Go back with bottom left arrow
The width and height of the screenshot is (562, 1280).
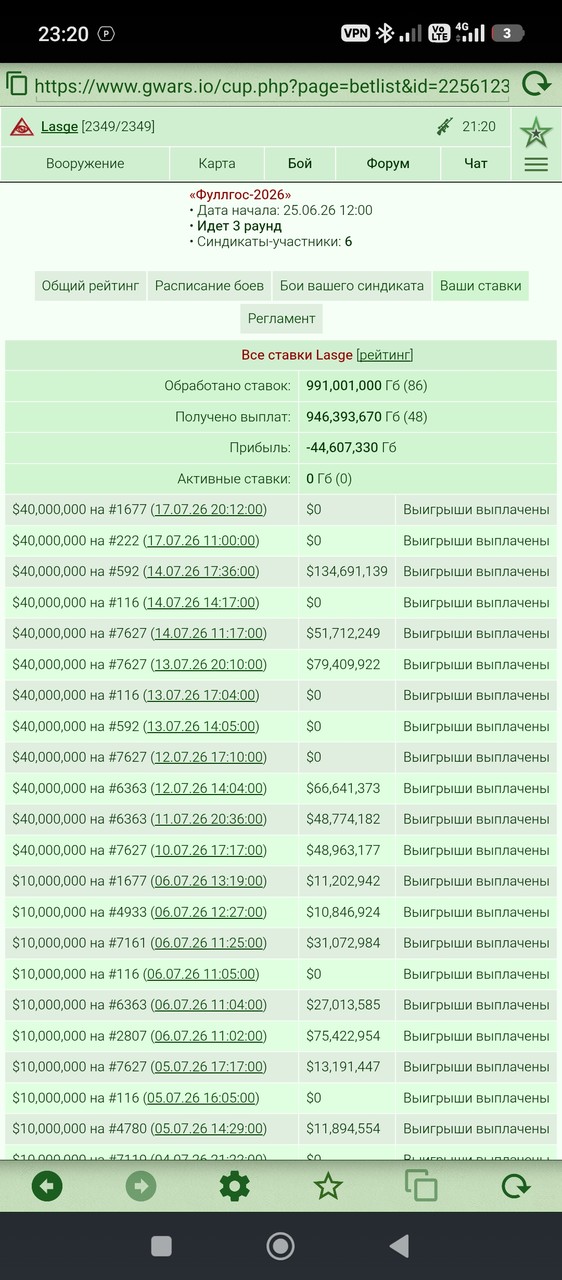coord(47,1187)
